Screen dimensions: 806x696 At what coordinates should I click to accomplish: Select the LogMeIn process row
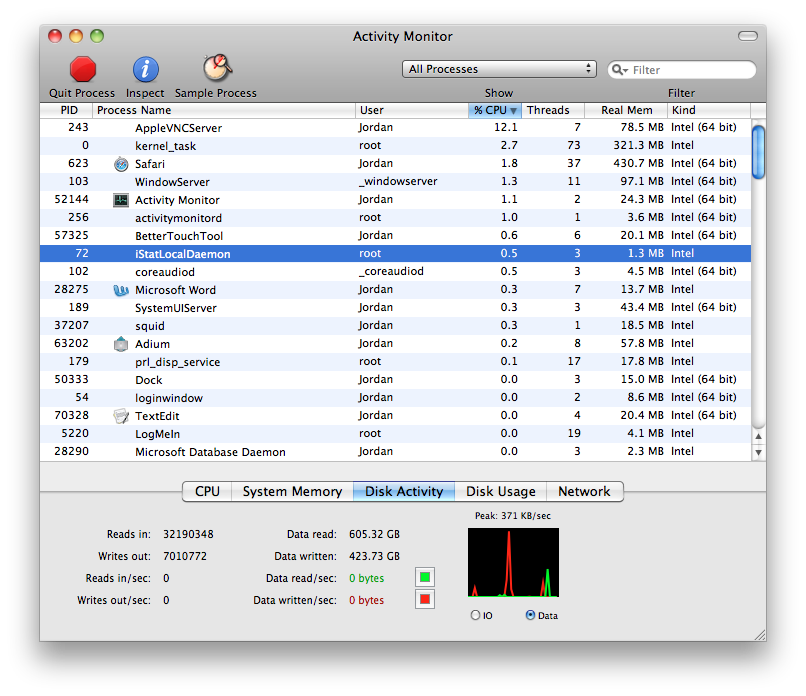[x=395, y=433]
